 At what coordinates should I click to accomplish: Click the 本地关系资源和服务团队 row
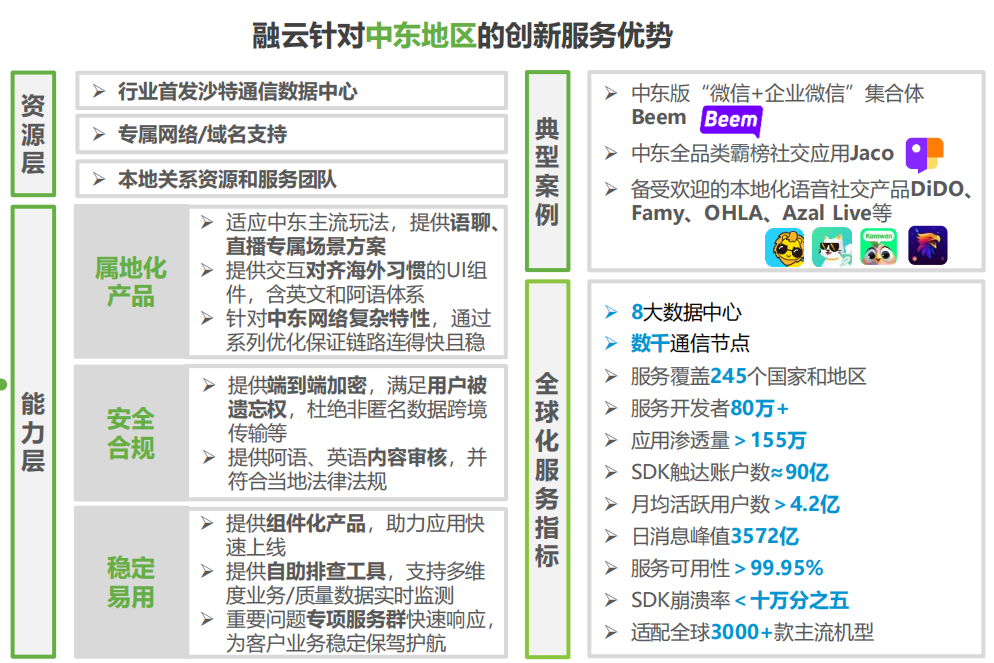[291, 179]
